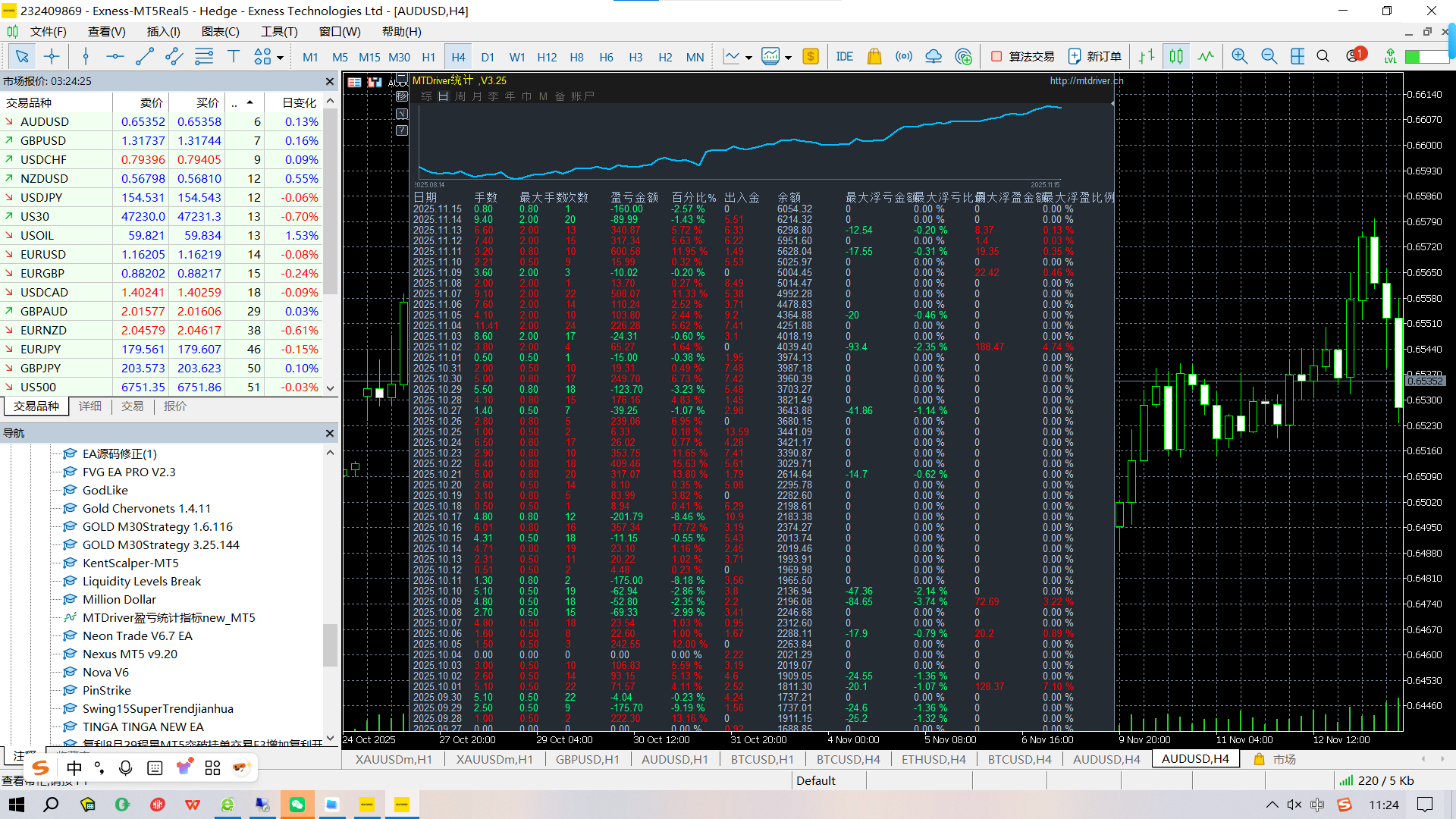
Task: Switch to the BTCUSD,H1 chart tab
Action: pyautogui.click(x=761, y=759)
